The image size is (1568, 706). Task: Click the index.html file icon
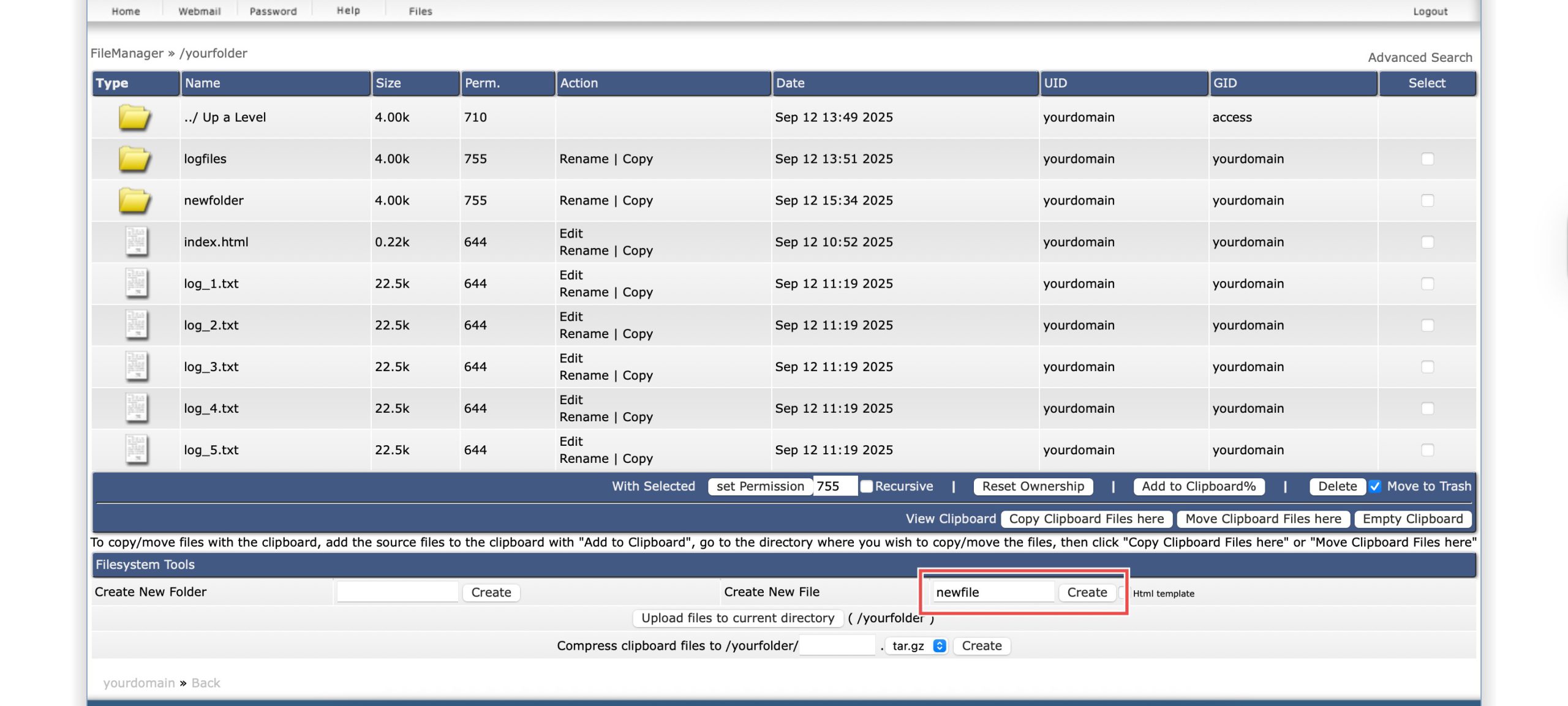tap(137, 242)
